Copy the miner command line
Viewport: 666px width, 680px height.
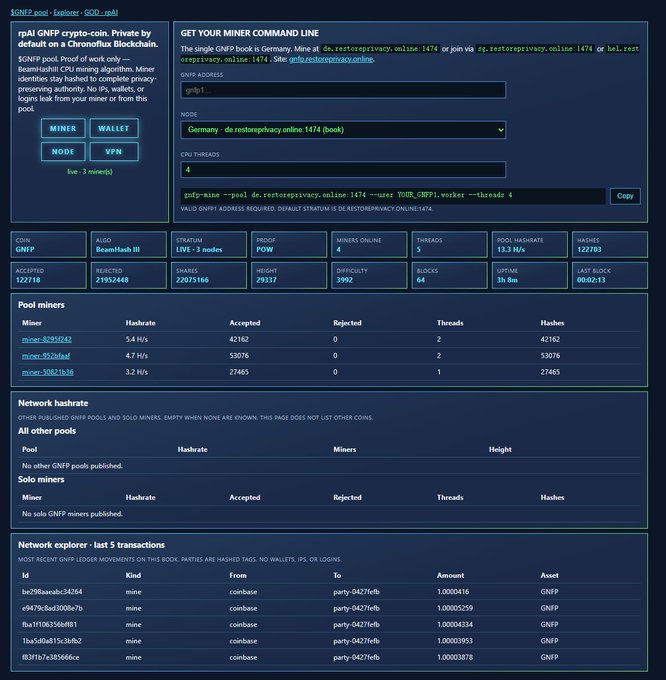(625, 196)
